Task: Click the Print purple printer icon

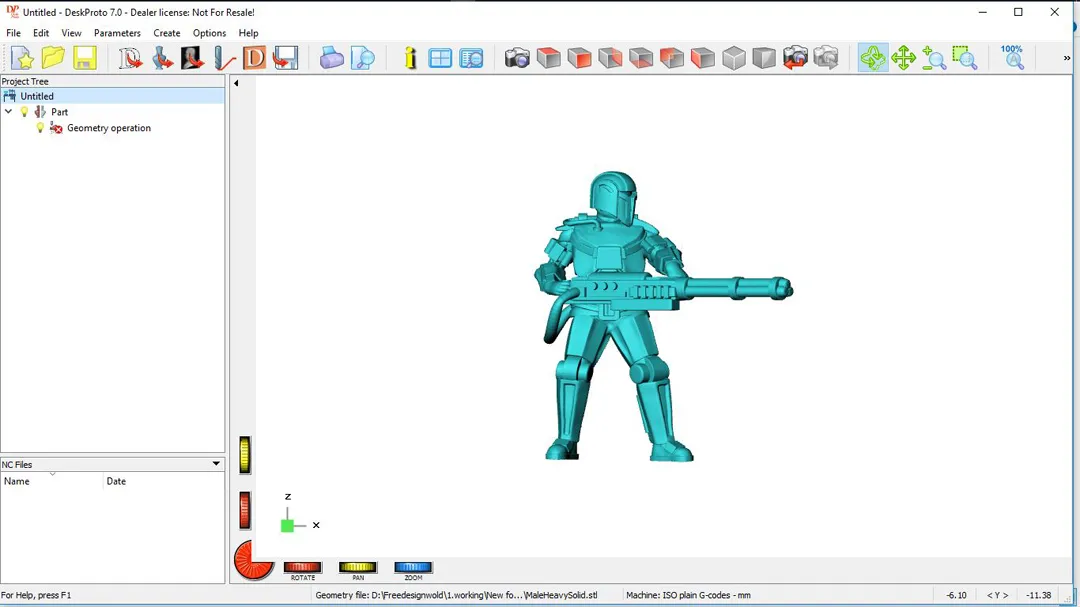Action: pos(331,58)
